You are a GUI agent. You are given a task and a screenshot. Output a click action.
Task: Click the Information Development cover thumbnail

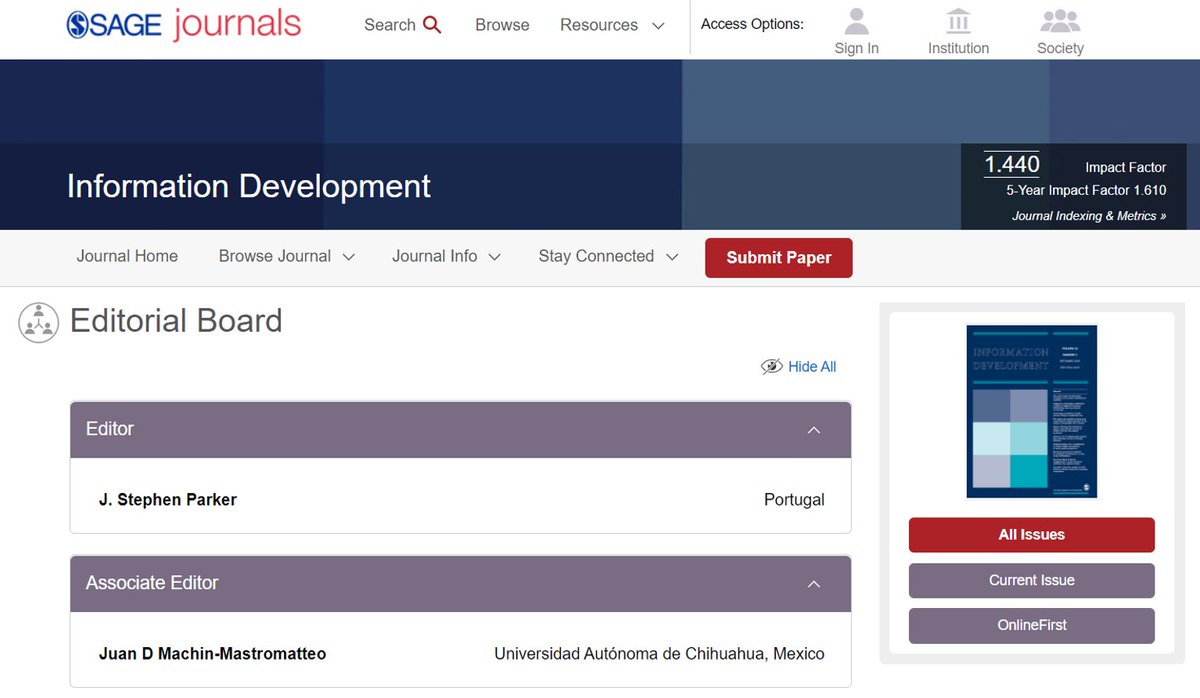1032,411
